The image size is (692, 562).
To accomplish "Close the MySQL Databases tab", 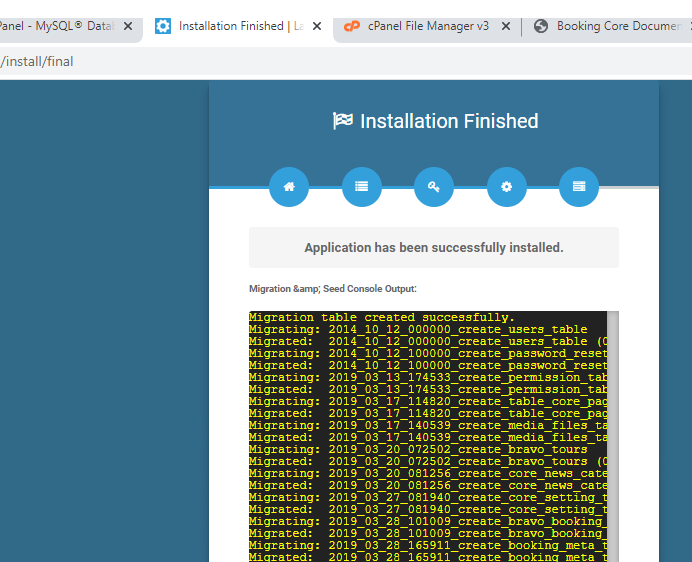I will 128,26.
